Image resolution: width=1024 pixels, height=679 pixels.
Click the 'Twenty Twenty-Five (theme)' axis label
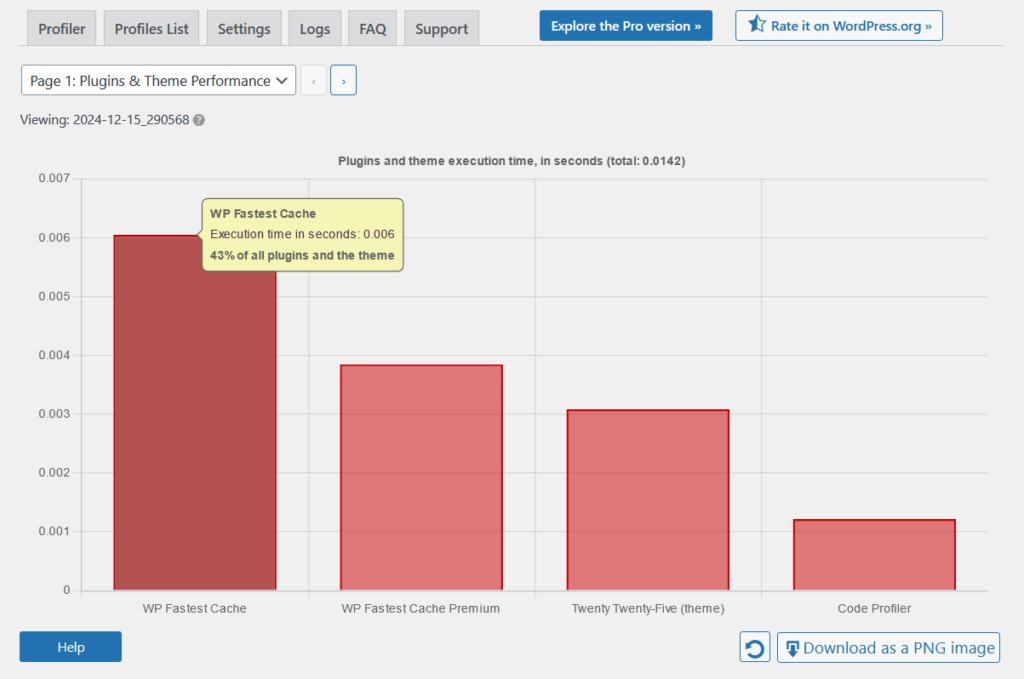(x=648, y=608)
